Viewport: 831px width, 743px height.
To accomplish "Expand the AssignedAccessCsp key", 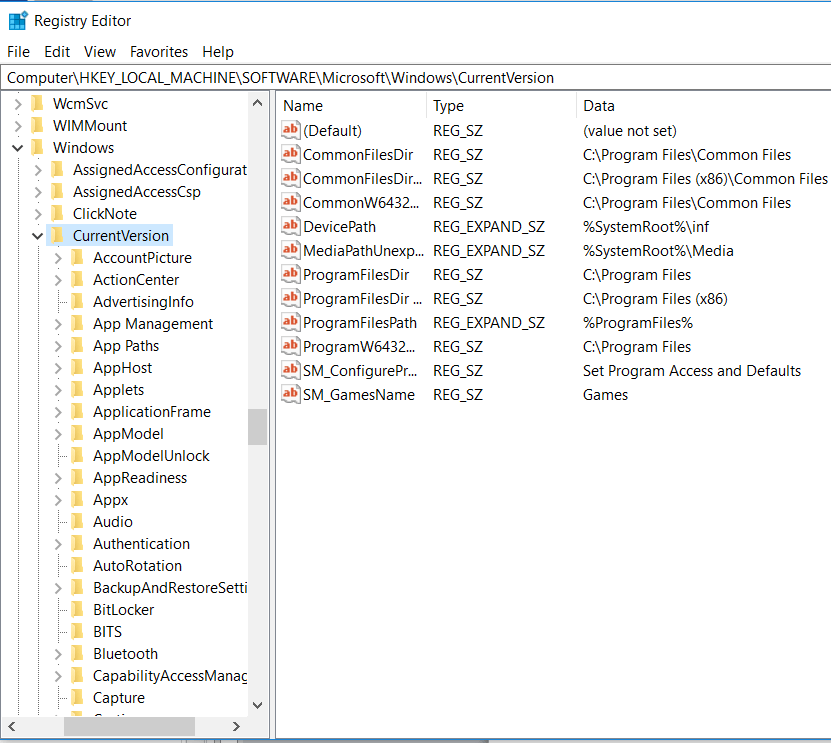I will (38, 192).
